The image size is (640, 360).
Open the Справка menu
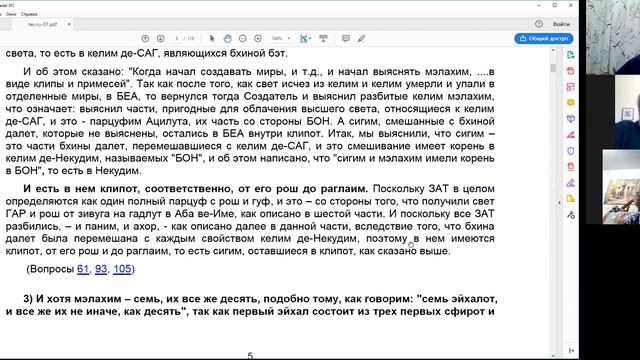tap(29, 14)
